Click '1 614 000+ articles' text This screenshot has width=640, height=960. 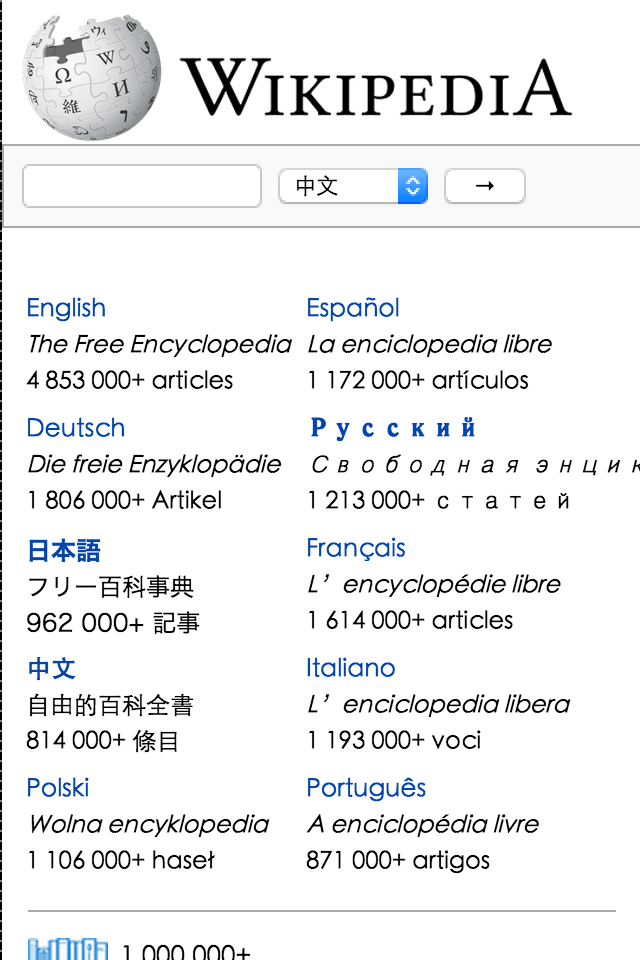click(410, 620)
